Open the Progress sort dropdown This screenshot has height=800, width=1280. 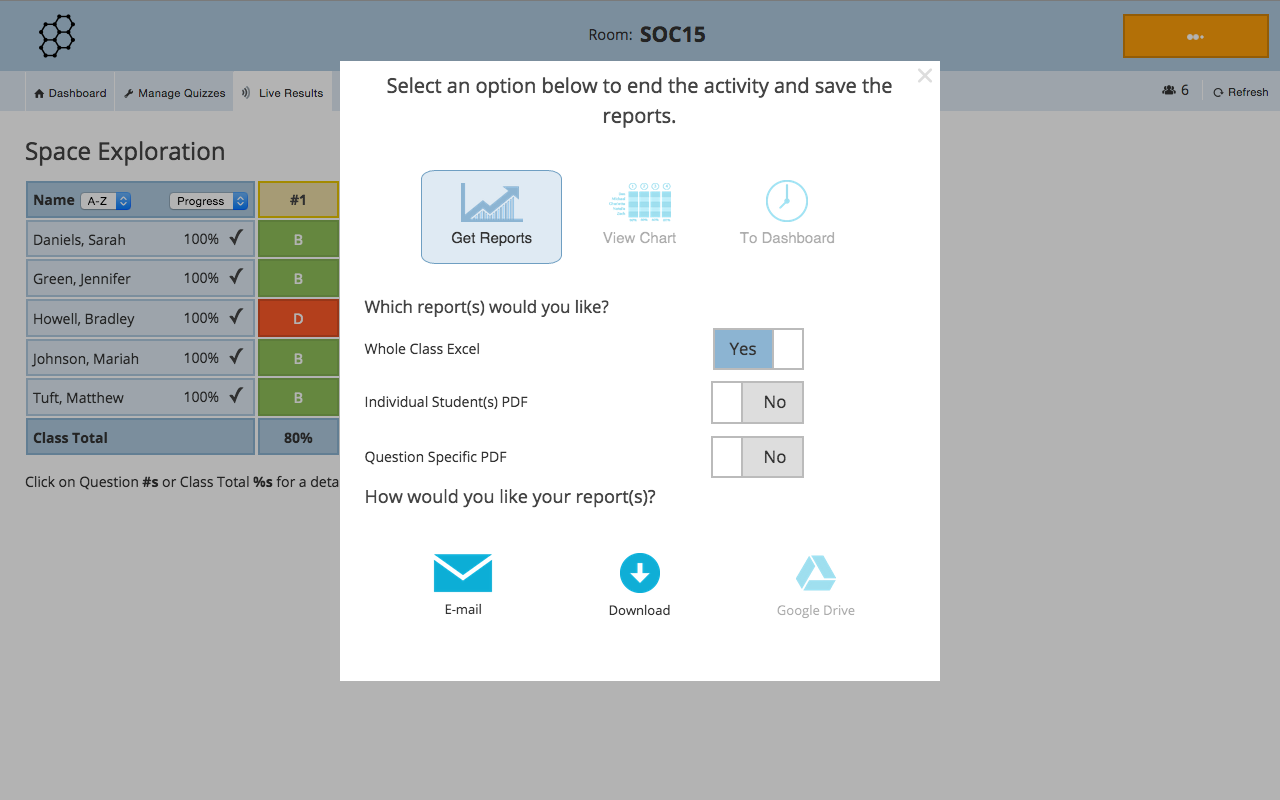(207, 200)
